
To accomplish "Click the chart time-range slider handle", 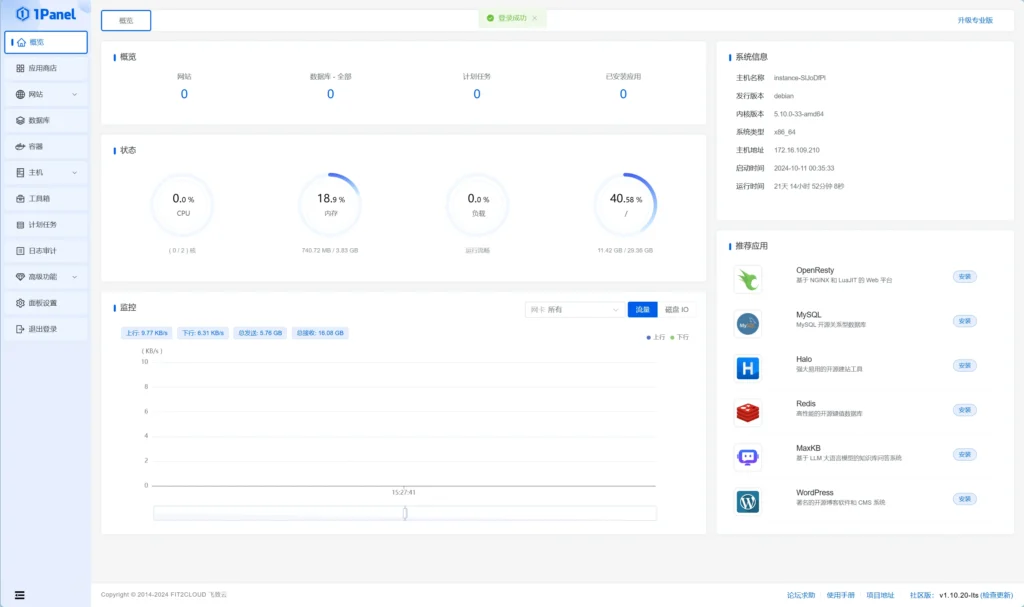I will [405, 513].
